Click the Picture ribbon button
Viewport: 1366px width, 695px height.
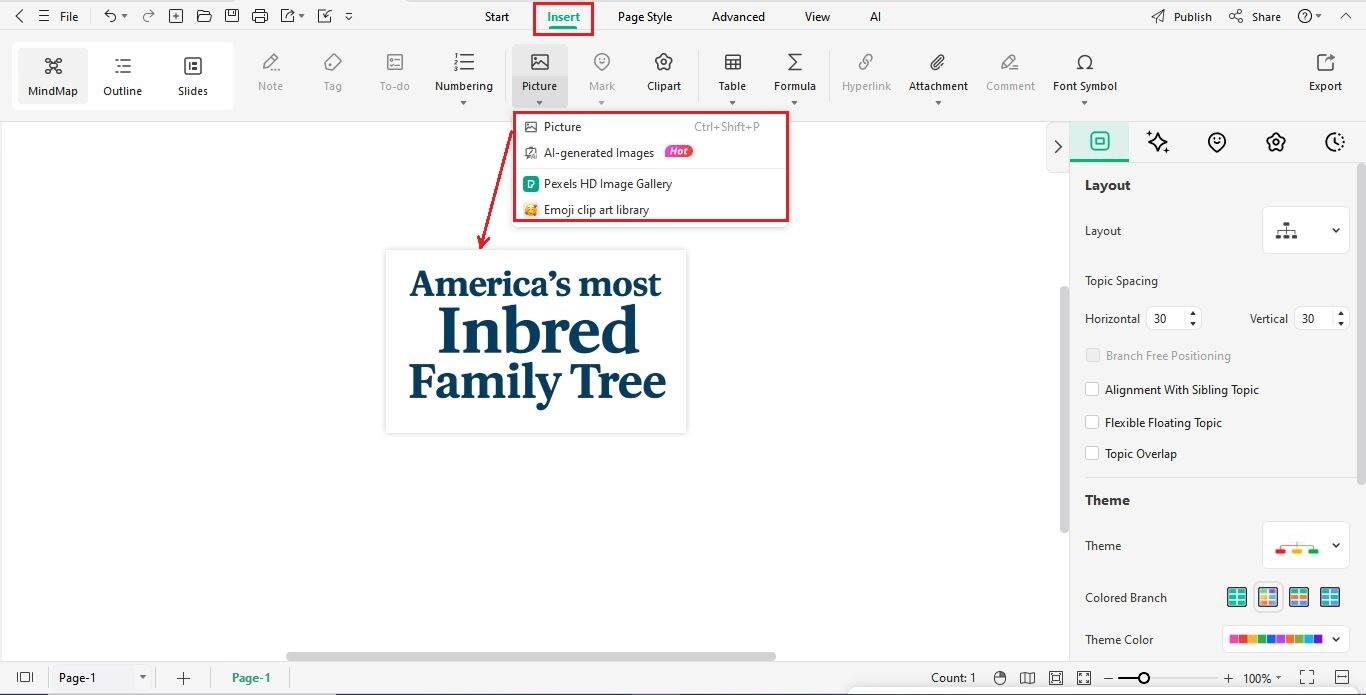540,76
